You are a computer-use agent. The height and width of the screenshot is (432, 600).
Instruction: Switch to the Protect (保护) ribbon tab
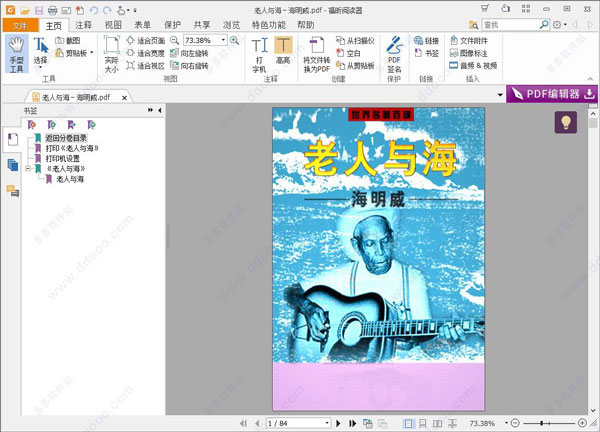(x=172, y=25)
